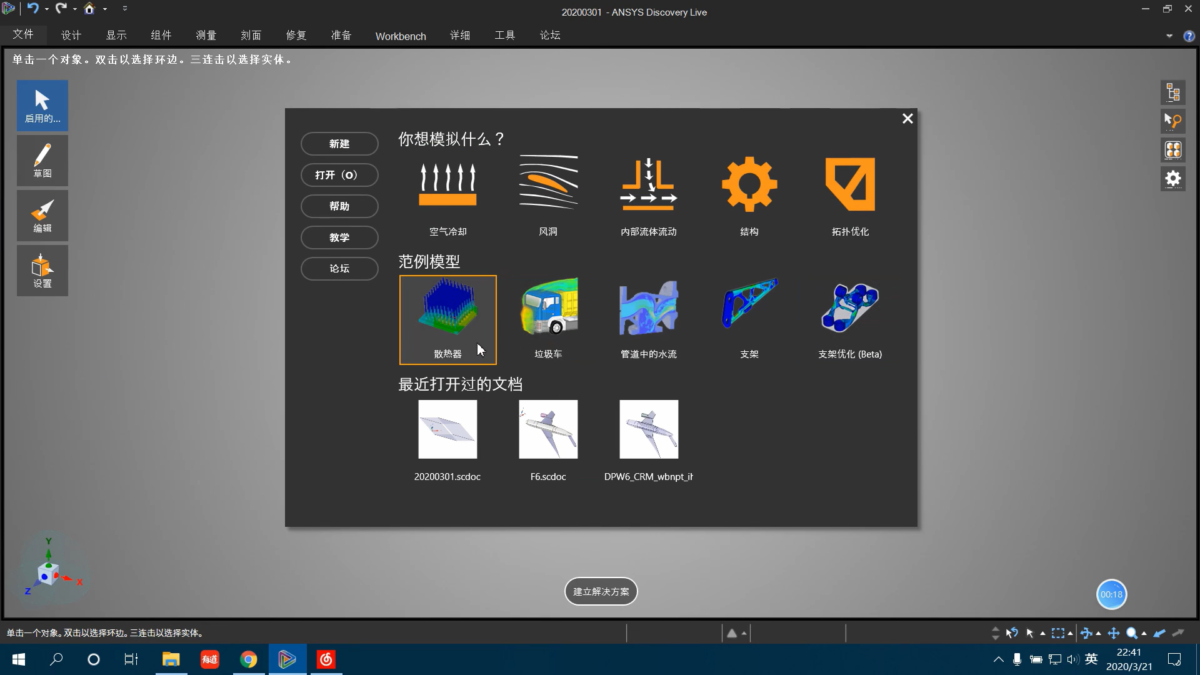This screenshot has width=1200, height=675.
Task: Switch to the 测量 measure tab
Action: point(206,35)
